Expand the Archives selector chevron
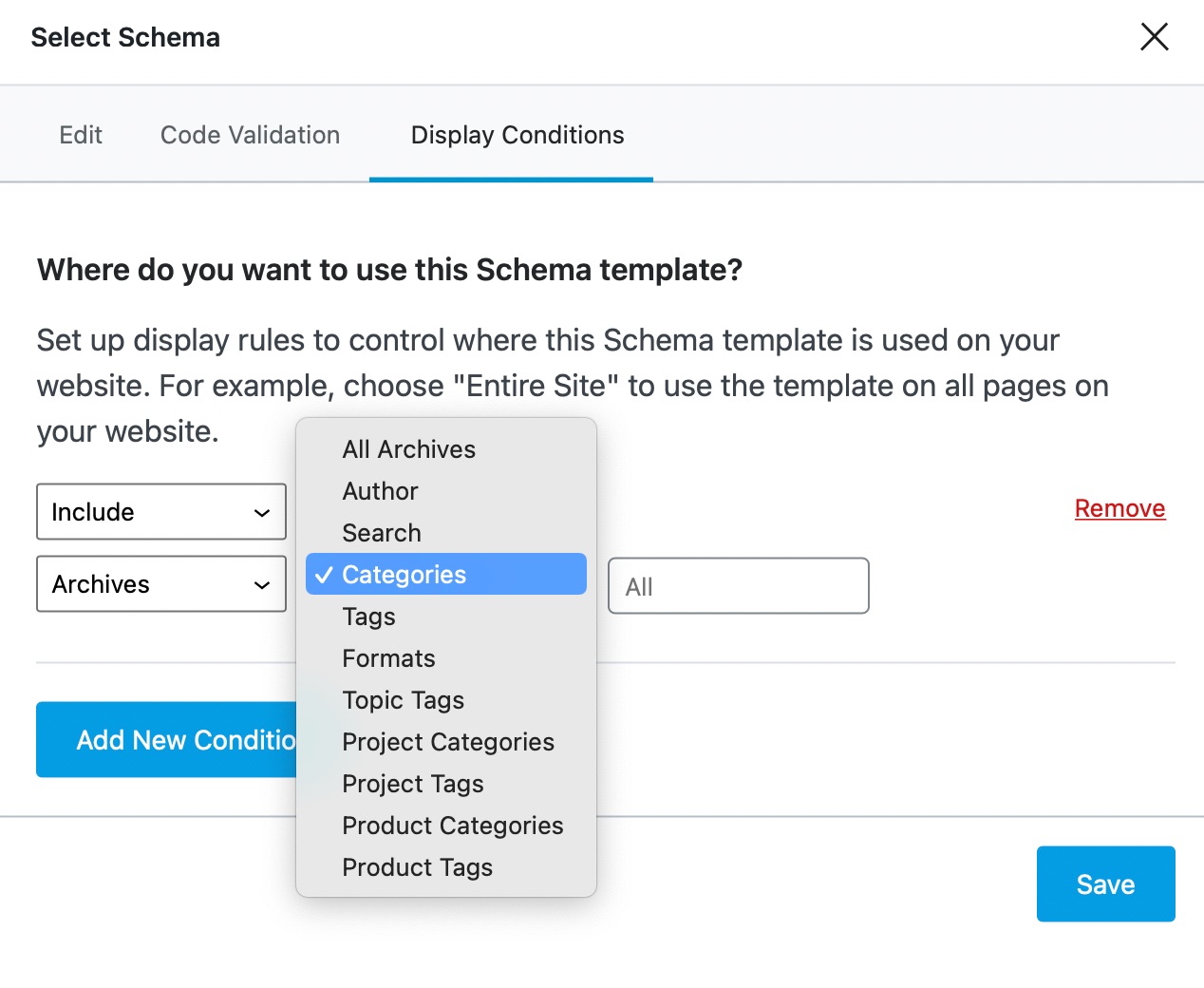 (262, 584)
